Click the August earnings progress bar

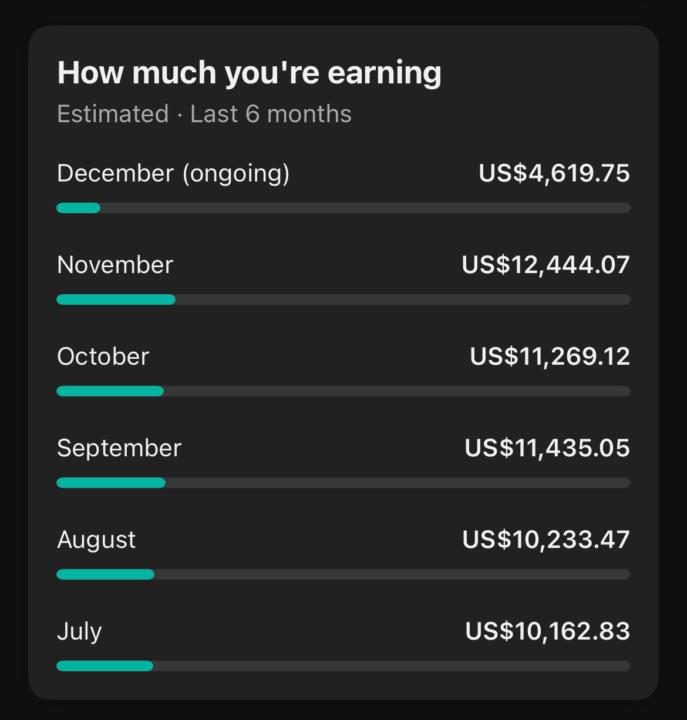[x=343, y=574]
